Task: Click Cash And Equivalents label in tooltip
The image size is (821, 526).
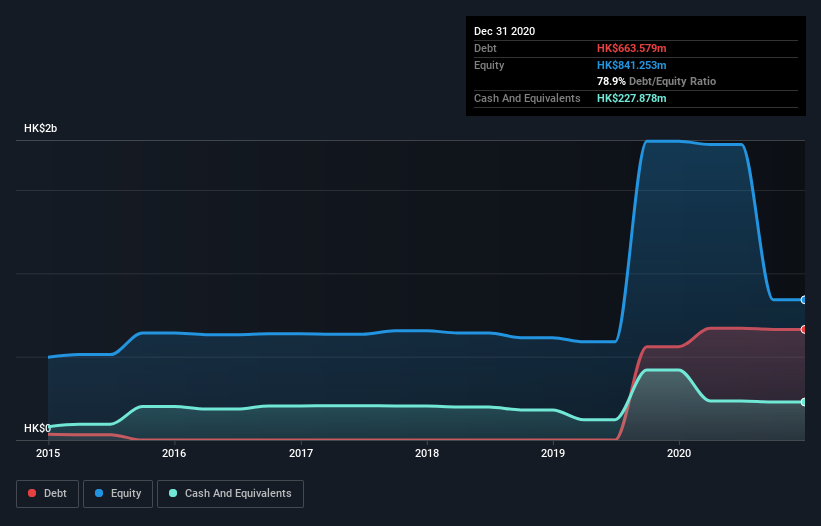Action: (527, 98)
